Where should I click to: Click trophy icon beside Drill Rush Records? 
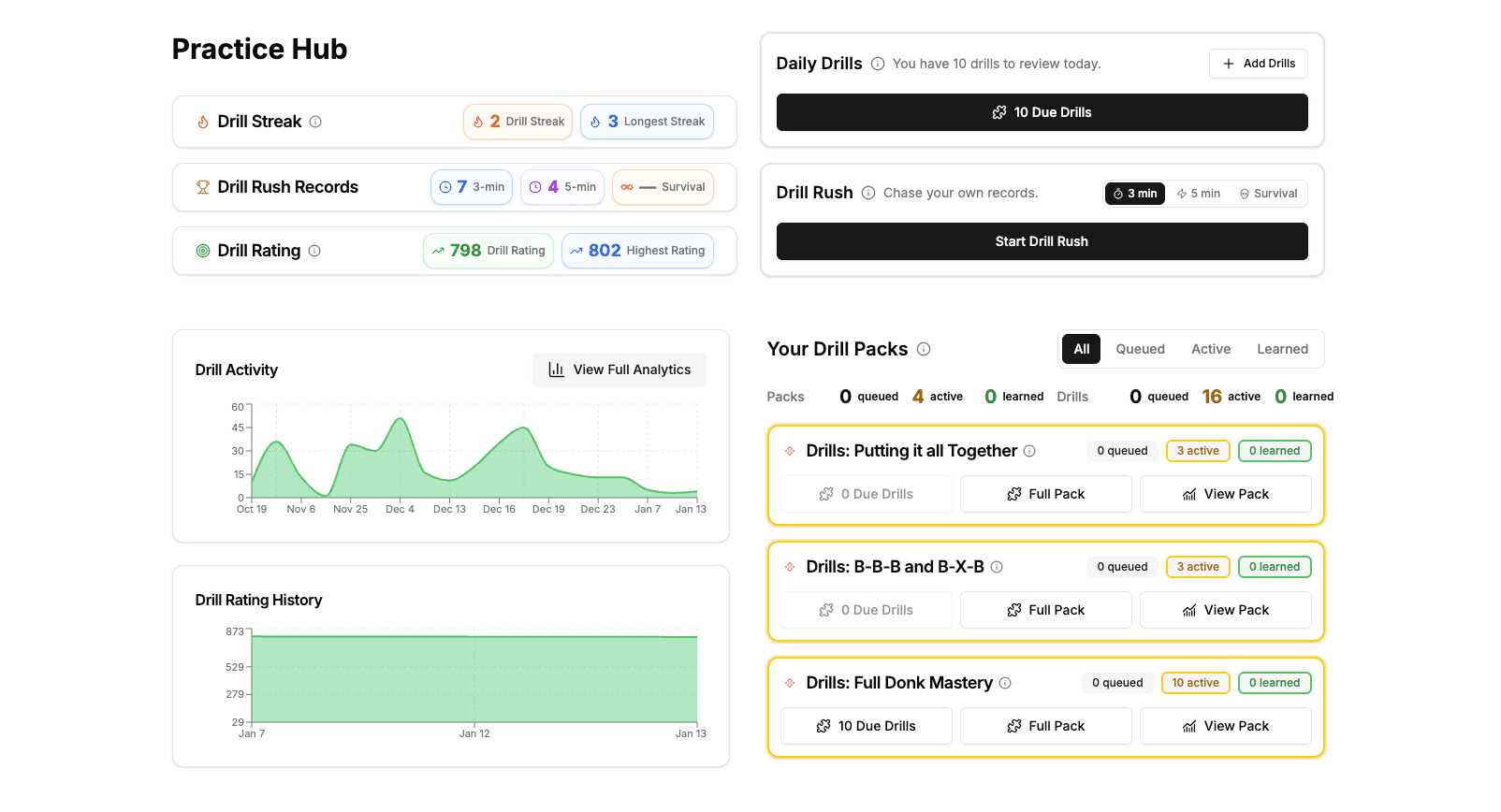tap(203, 187)
